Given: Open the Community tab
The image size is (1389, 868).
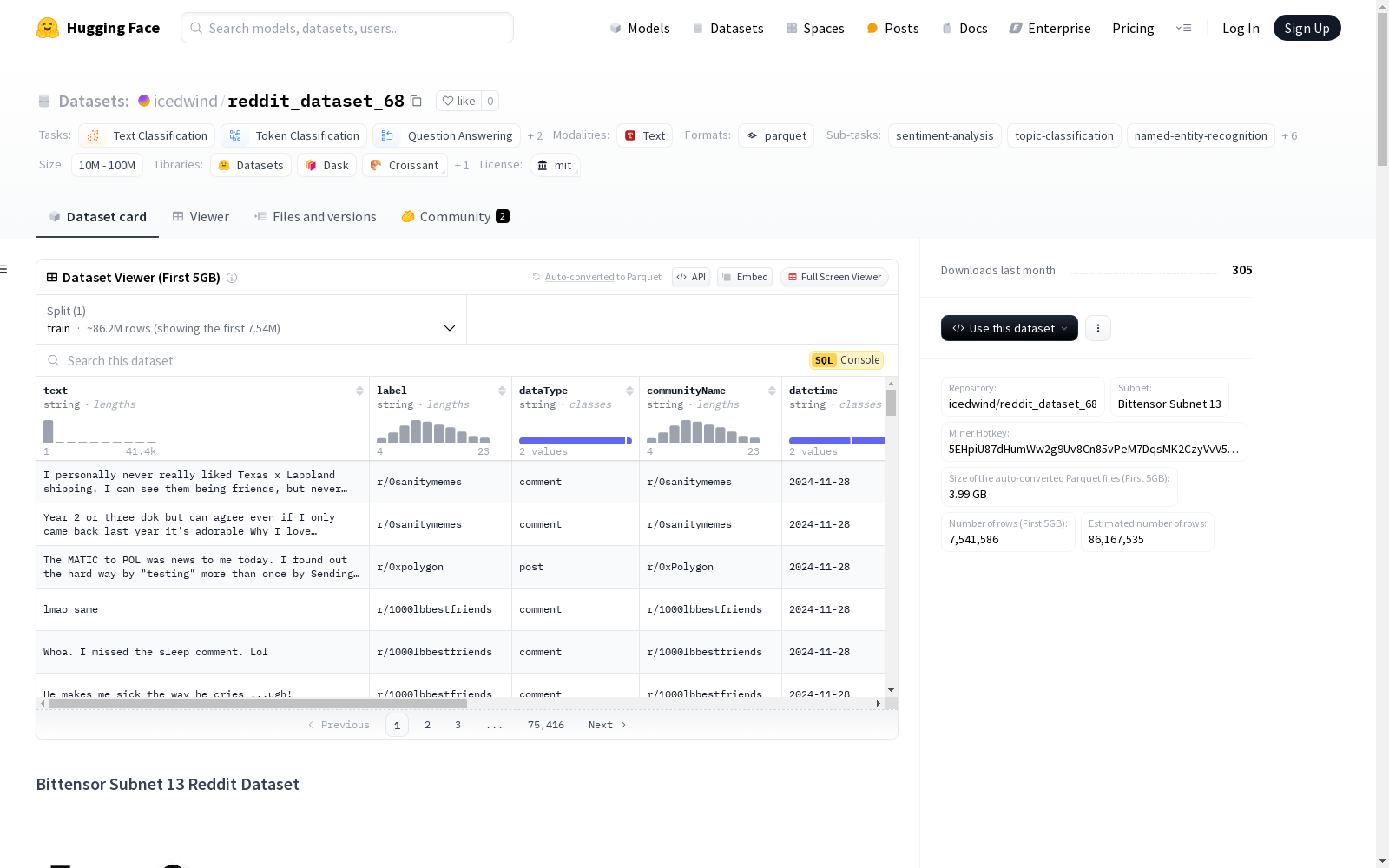Looking at the screenshot, I should pyautogui.click(x=455, y=217).
